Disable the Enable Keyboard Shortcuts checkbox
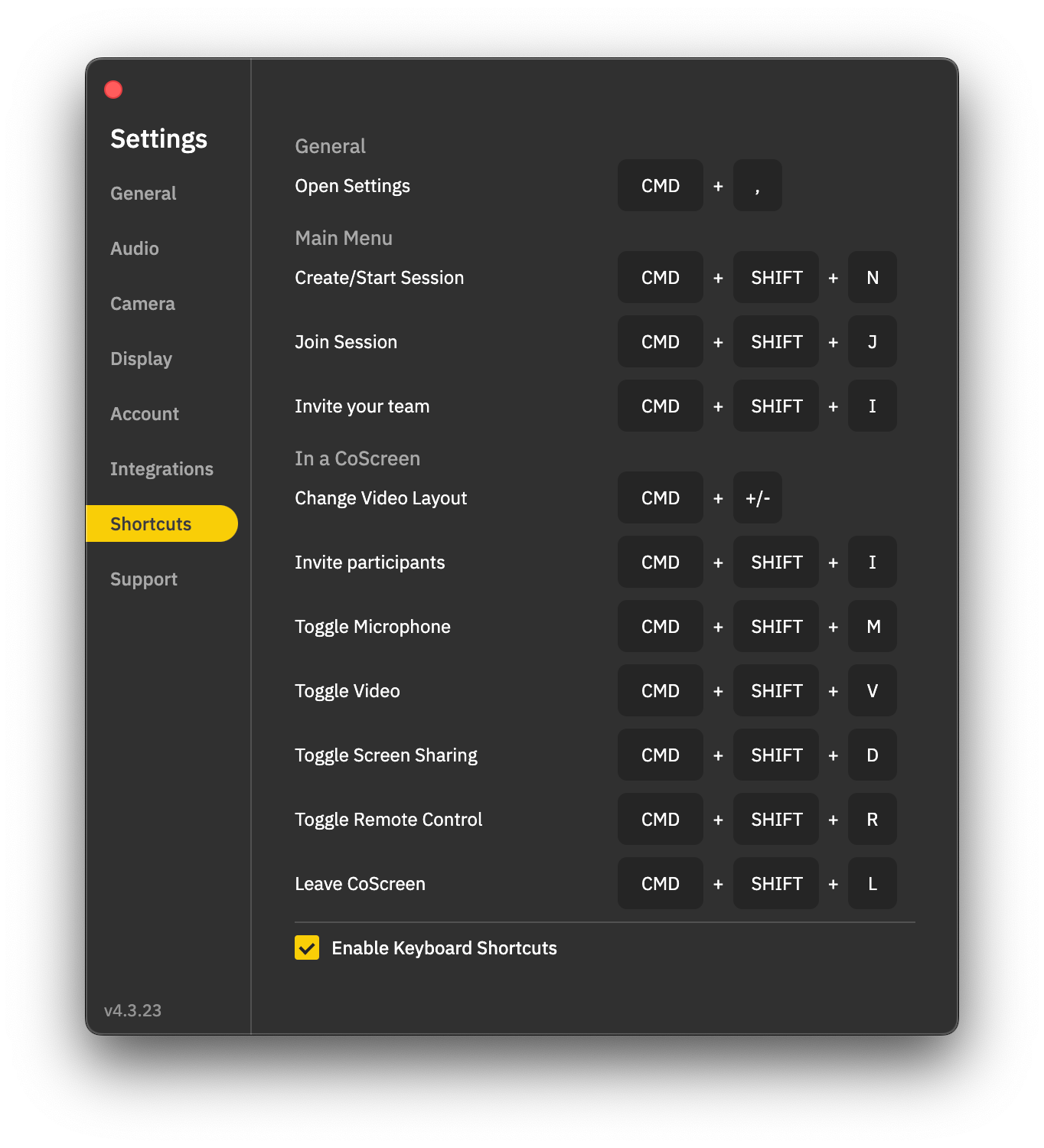Image resolution: width=1044 pixels, height=1148 pixels. click(307, 947)
